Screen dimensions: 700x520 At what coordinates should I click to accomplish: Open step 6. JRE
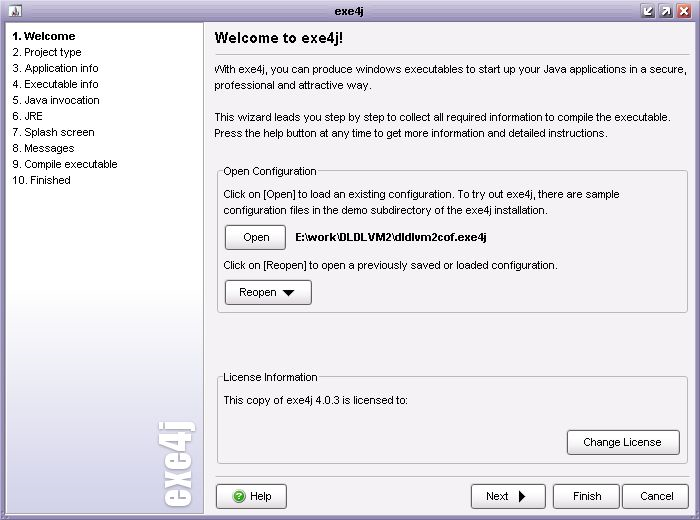pyautogui.click(x=28, y=116)
